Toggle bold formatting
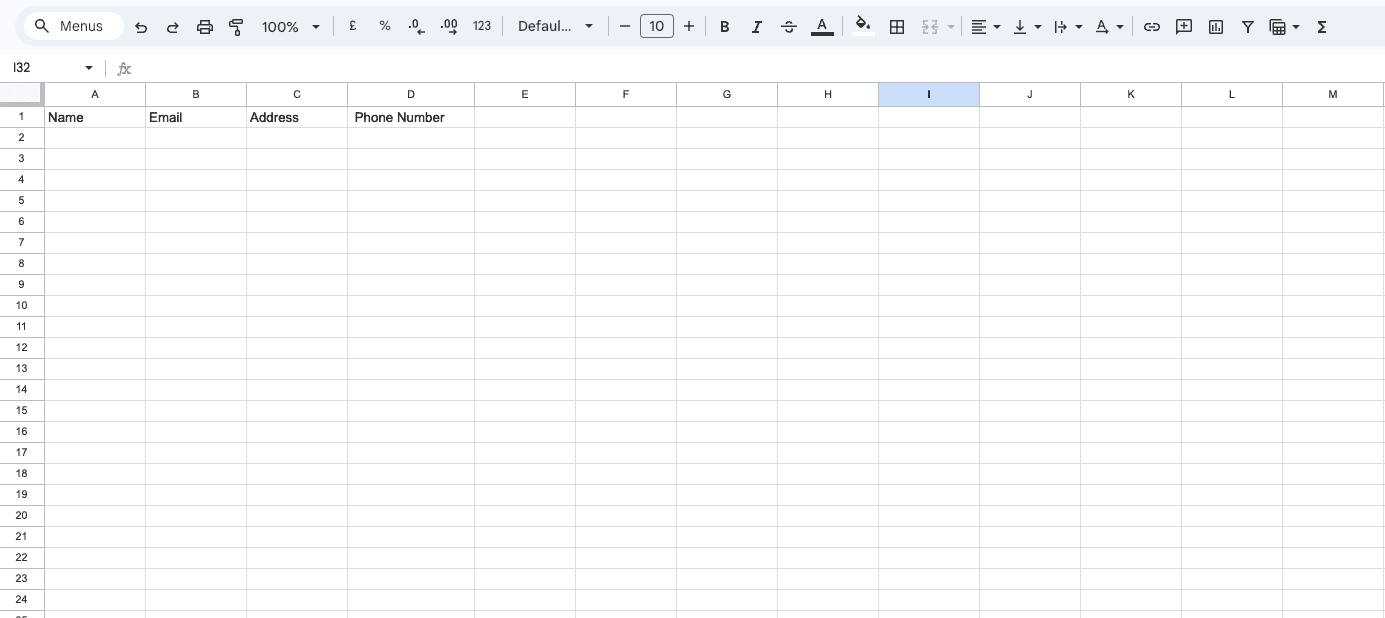1385x618 pixels. 725,27
